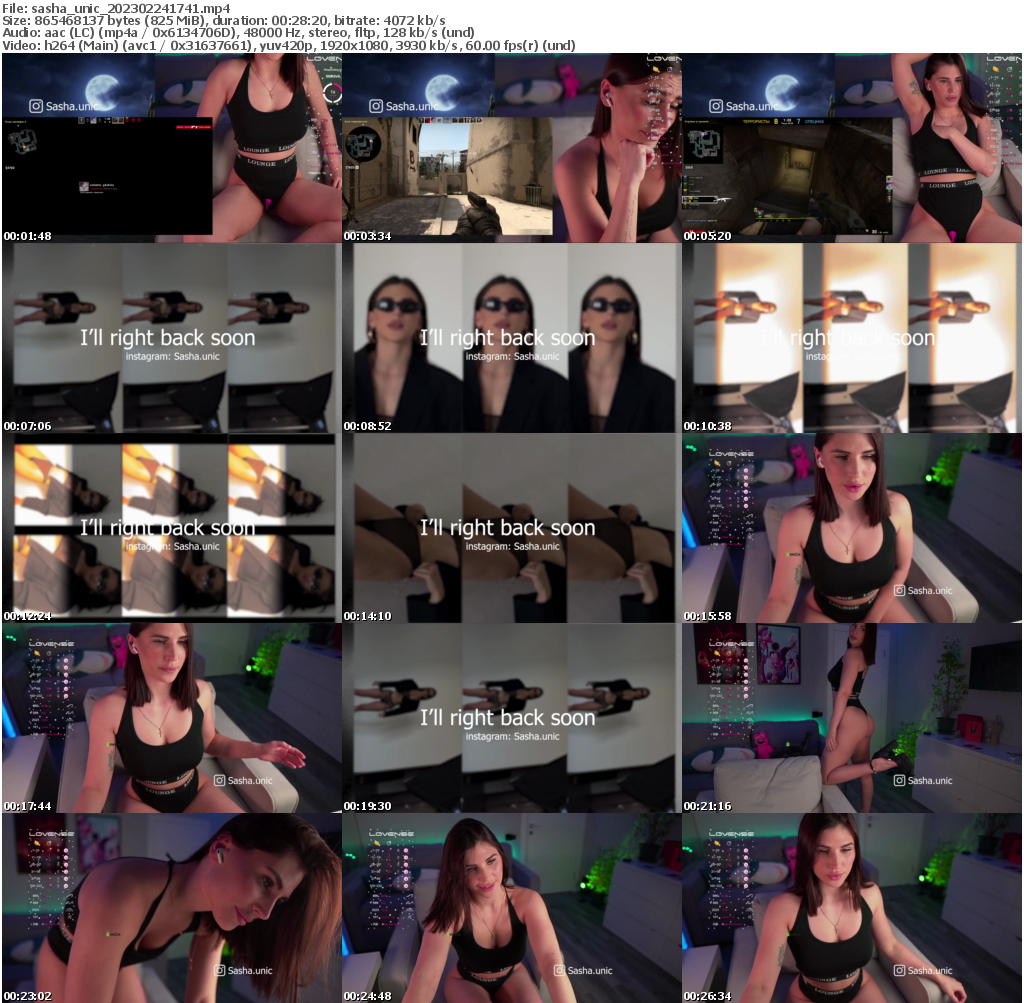Click the kill-feed banner in the CS:GO HUD

tap(192, 127)
